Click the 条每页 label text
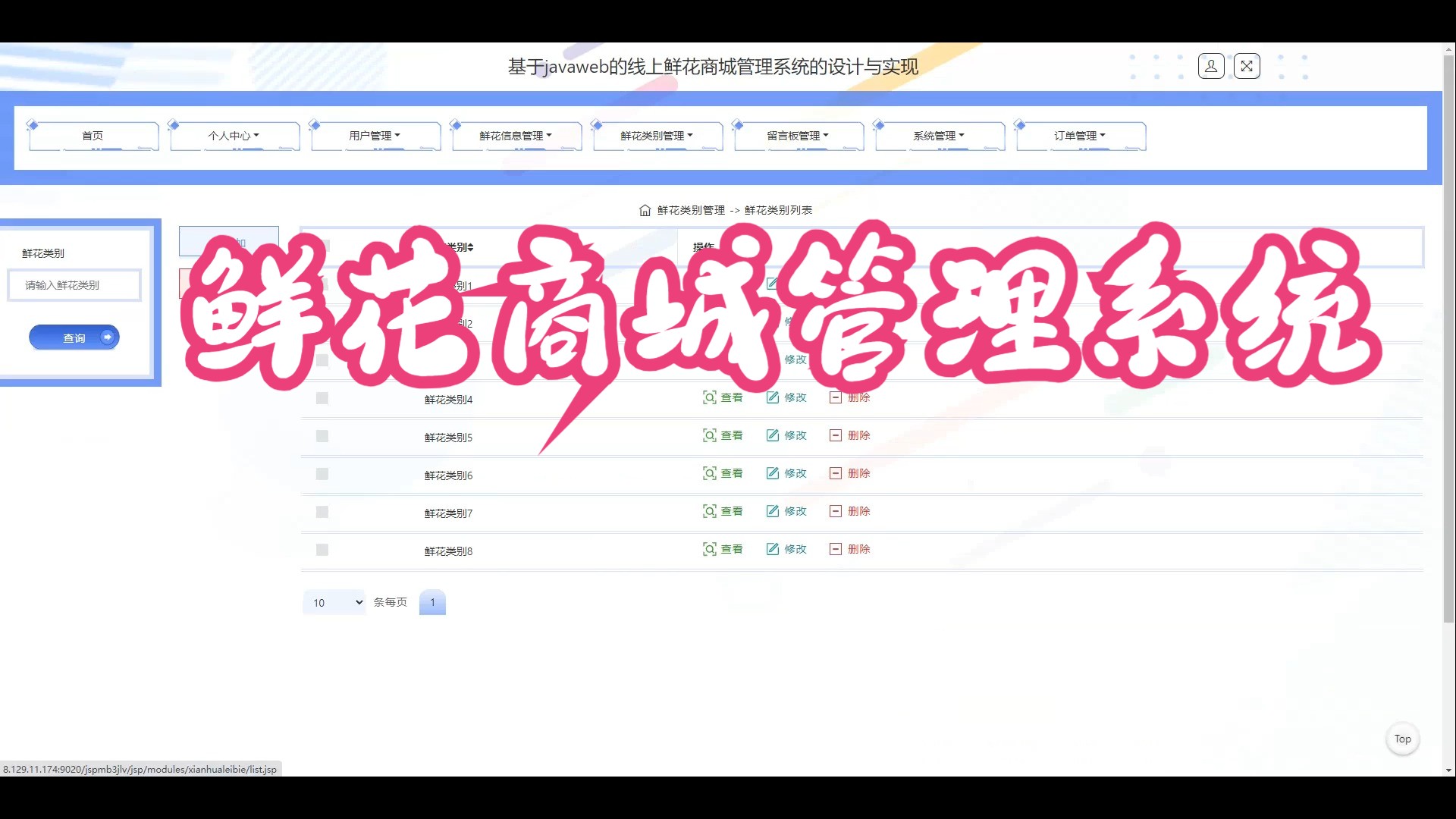This screenshot has width=1456, height=819. [391, 602]
